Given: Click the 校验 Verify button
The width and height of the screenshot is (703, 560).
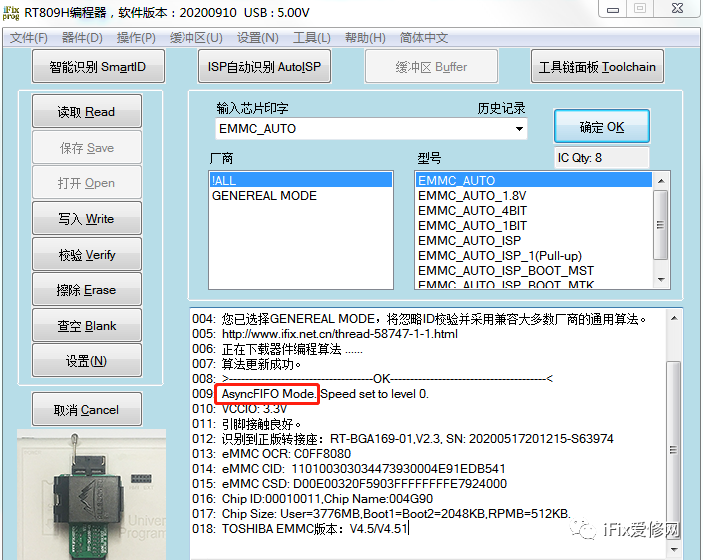Looking at the screenshot, I should 87,254.
